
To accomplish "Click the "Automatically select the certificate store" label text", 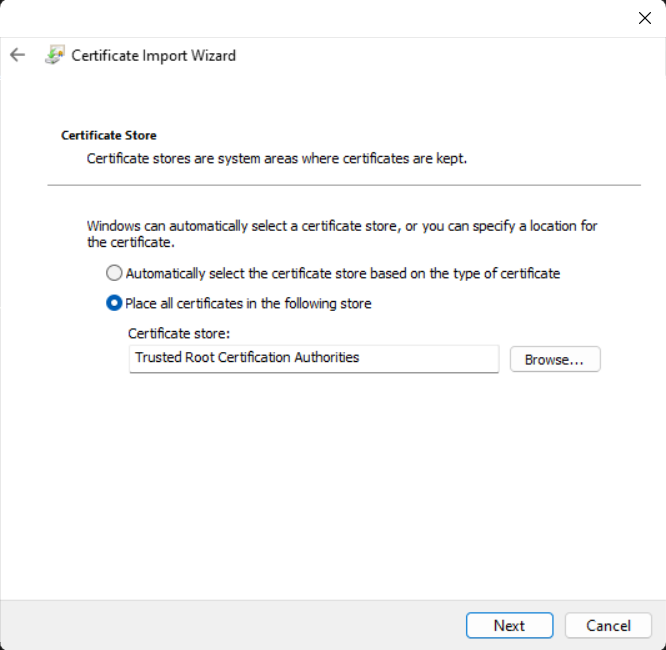I will [x=342, y=273].
